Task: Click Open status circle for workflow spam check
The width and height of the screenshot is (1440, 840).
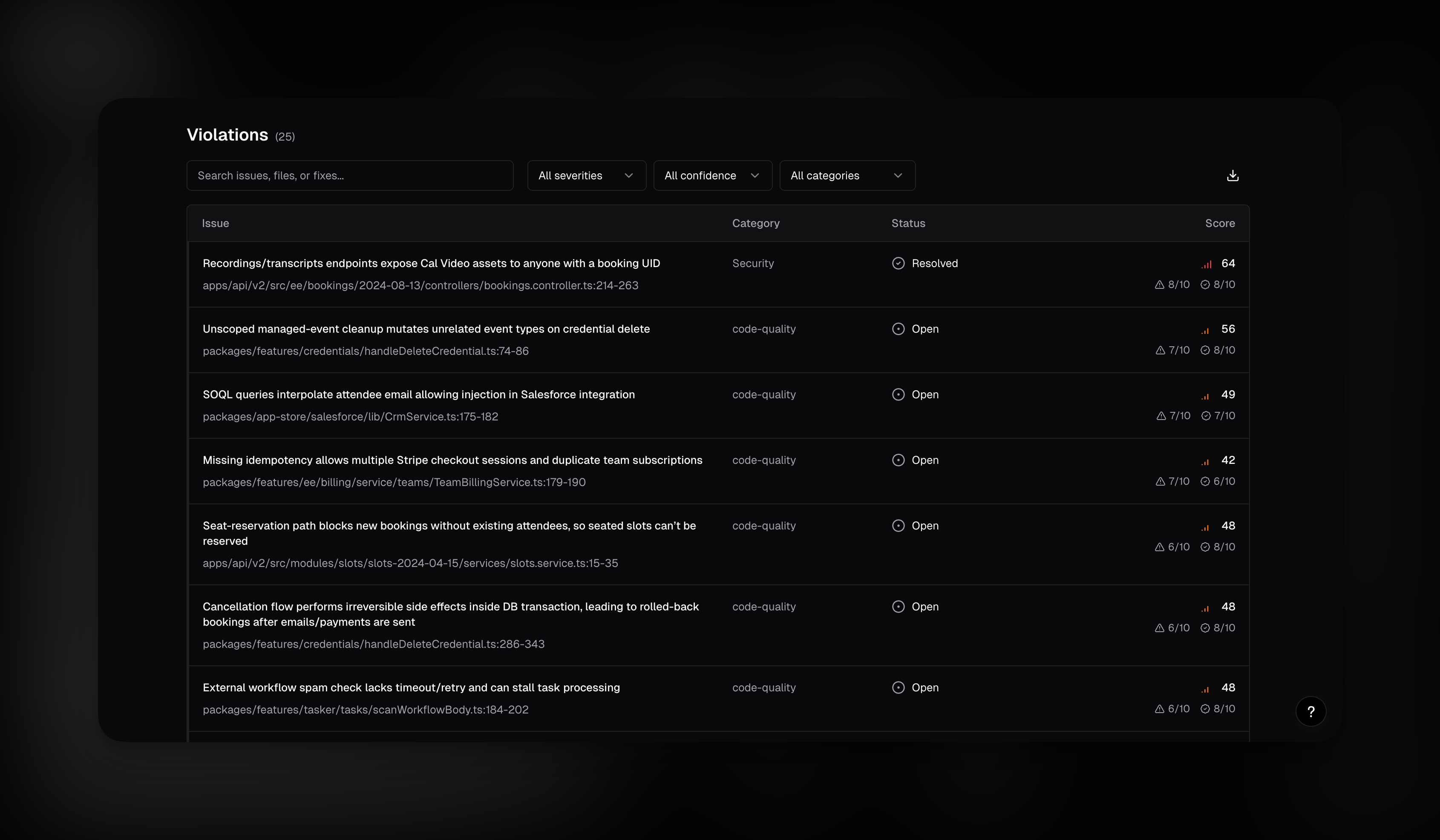Action: pyautogui.click(x=898, y=688)
